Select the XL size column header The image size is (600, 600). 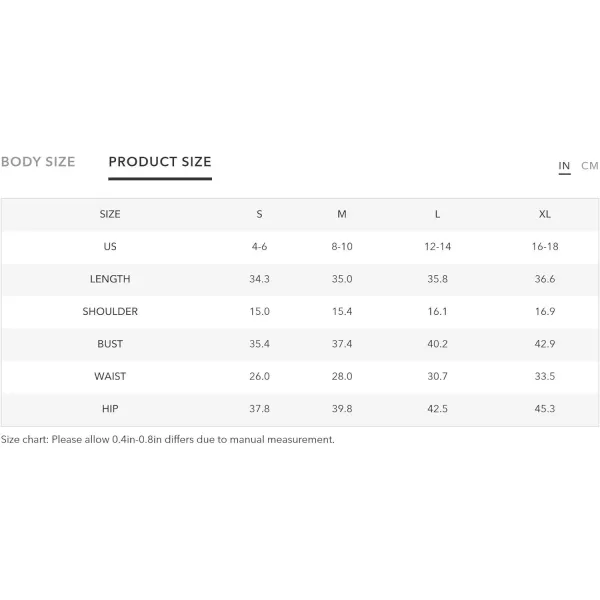pyautogui.click(x=545, y=214)
